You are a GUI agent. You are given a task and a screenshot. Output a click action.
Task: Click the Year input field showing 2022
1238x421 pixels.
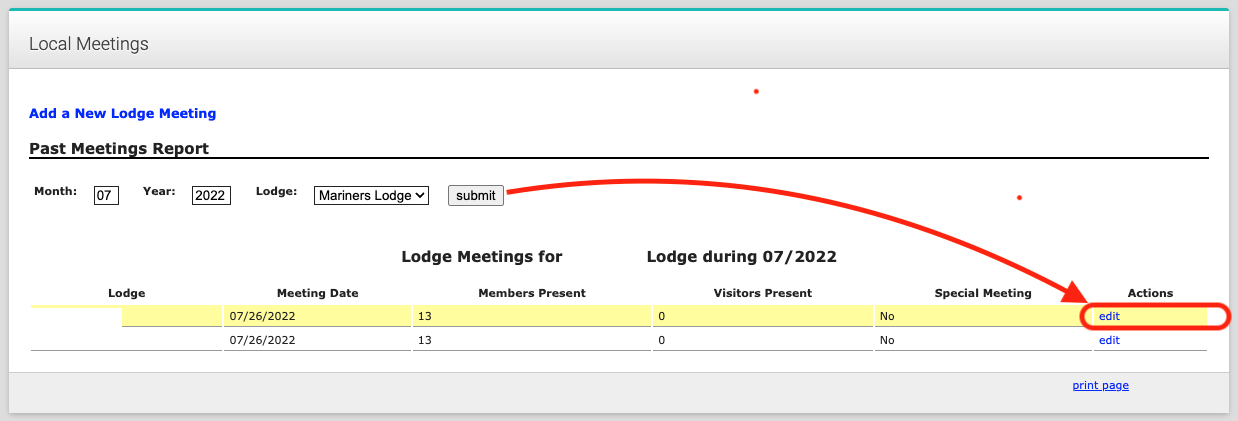pyautogui.click(x=211, y=196)
